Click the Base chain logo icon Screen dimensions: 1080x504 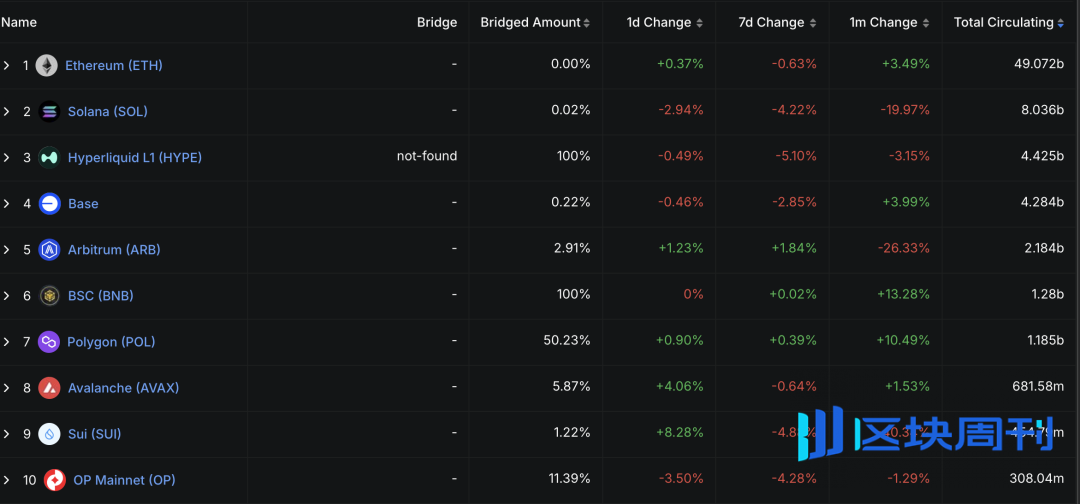pos(49,203)
